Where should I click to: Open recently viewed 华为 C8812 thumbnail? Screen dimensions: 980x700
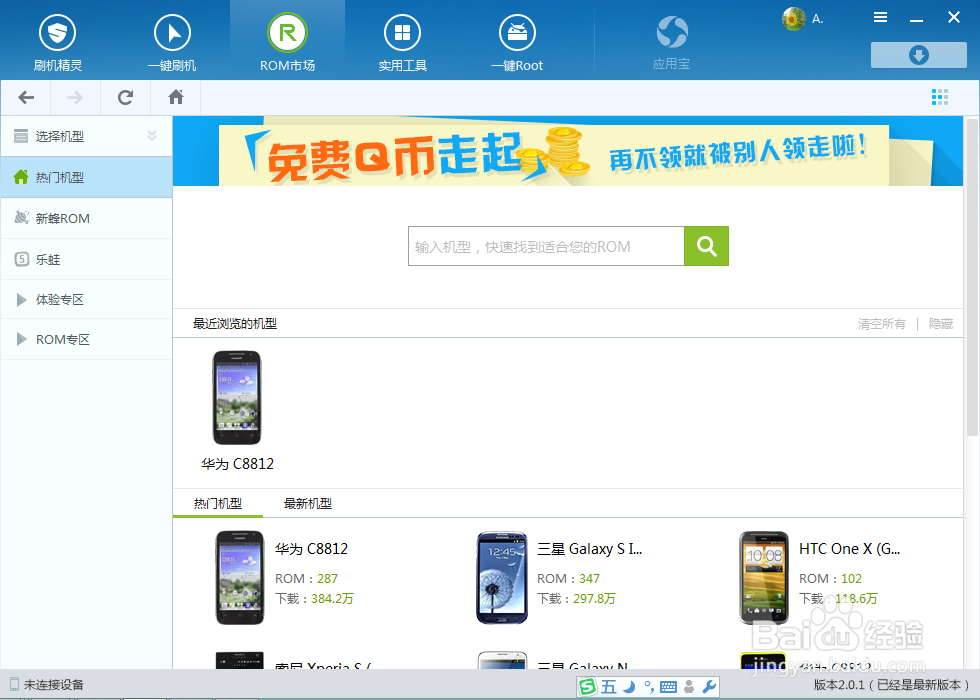237,398
